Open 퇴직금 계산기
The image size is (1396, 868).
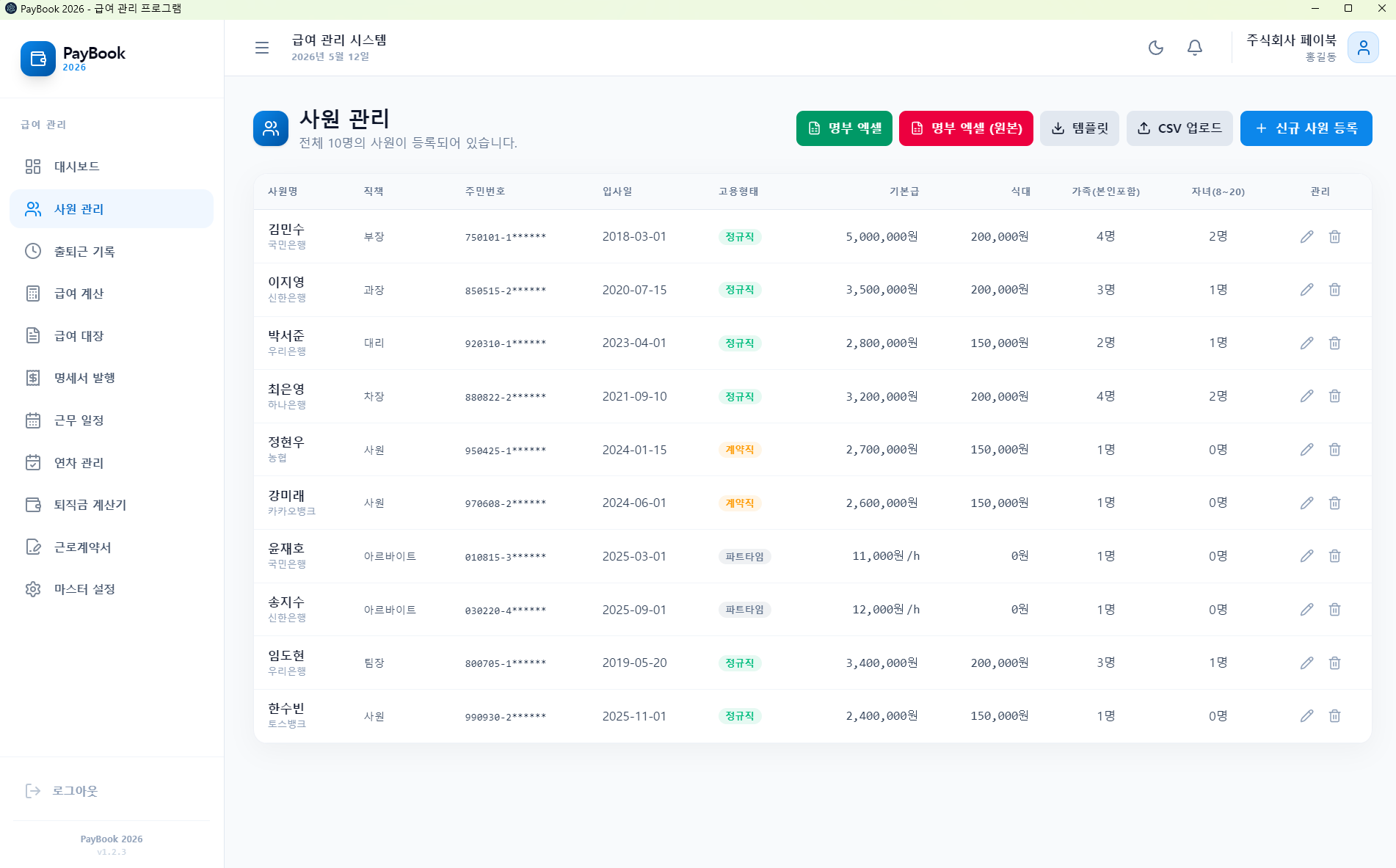pos(112,505)
